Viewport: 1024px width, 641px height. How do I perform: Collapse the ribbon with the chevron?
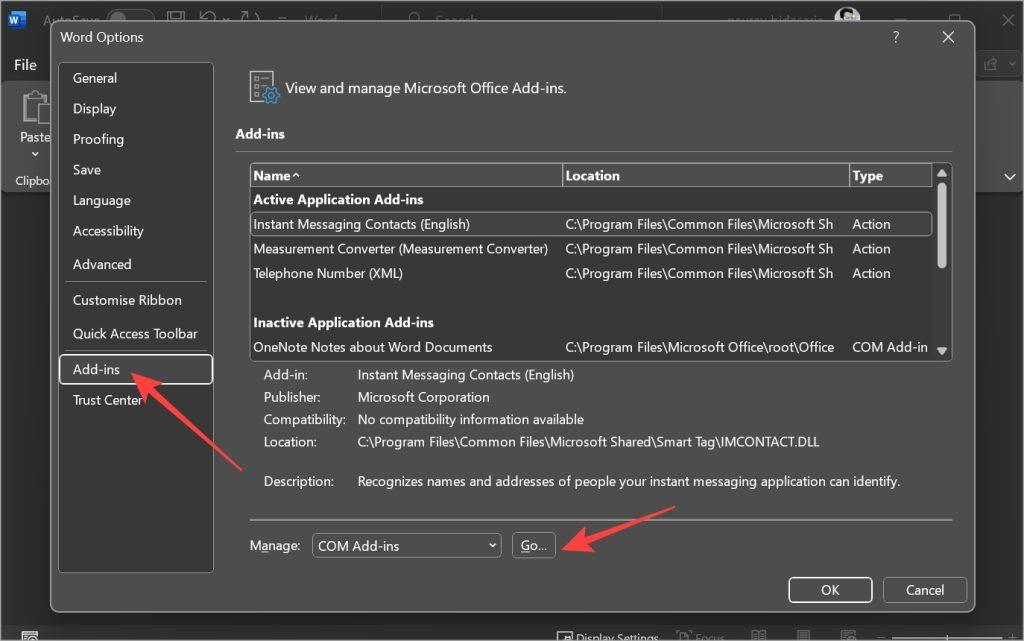point(1010,177)
